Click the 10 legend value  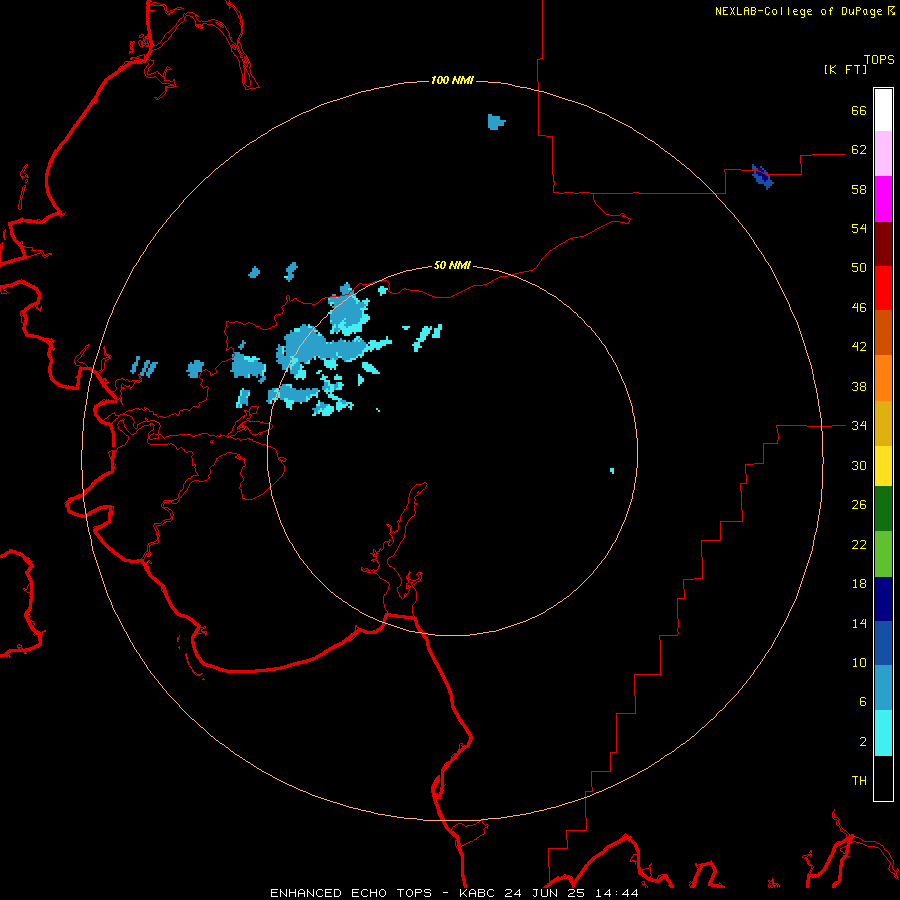[x=859, y=662]
